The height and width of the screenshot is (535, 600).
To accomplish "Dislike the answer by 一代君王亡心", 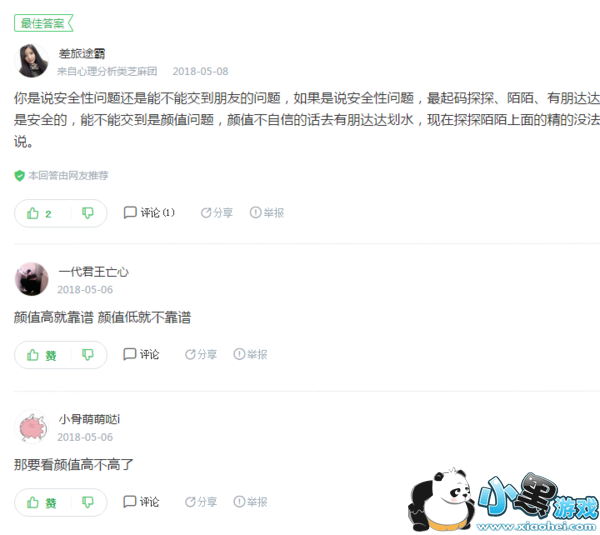I will tap(88, 355).
